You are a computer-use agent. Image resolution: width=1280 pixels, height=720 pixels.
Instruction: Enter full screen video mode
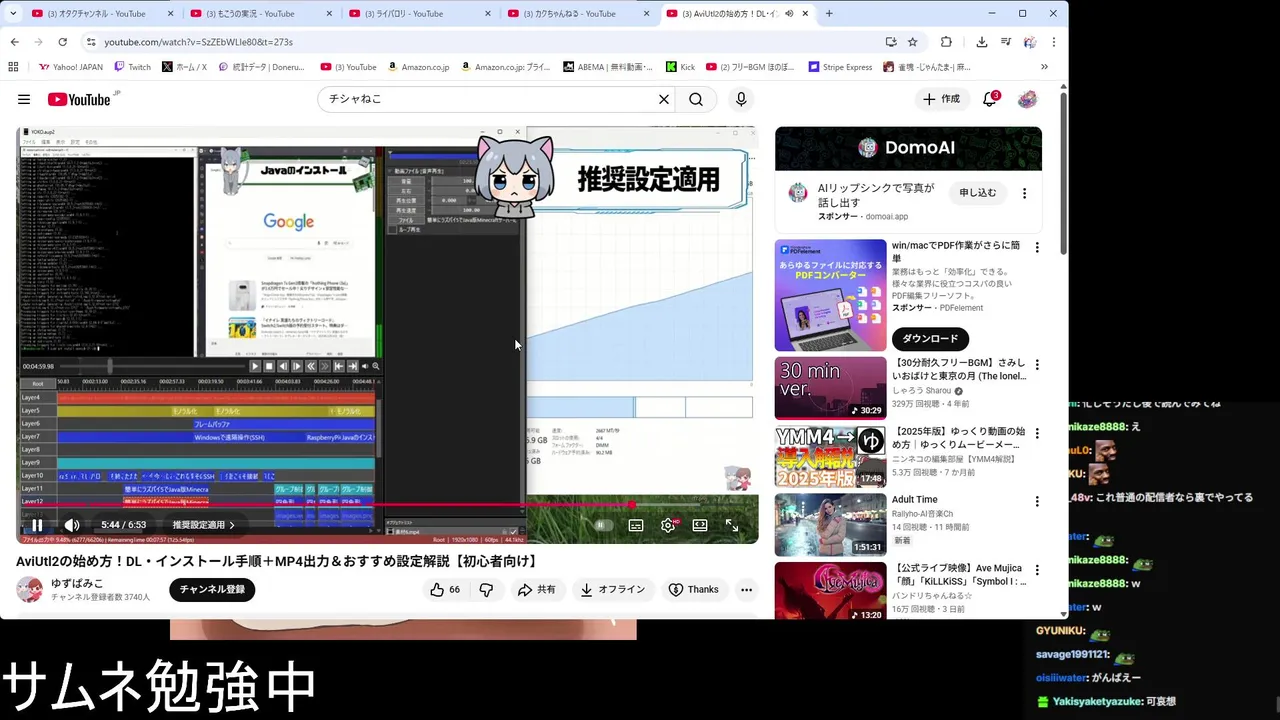coord(732,525)
